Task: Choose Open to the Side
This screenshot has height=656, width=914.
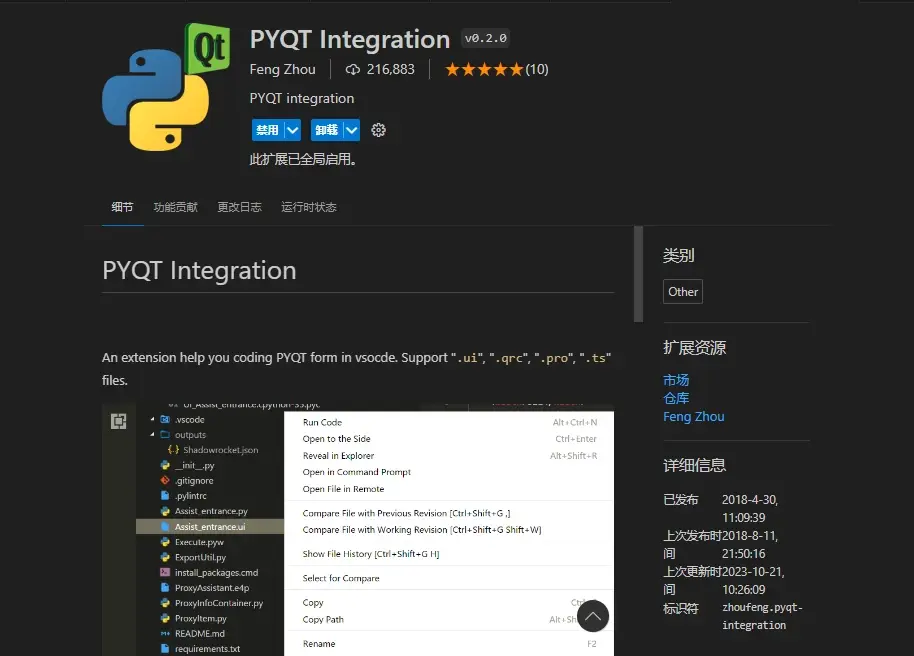Action: [449, 438]
